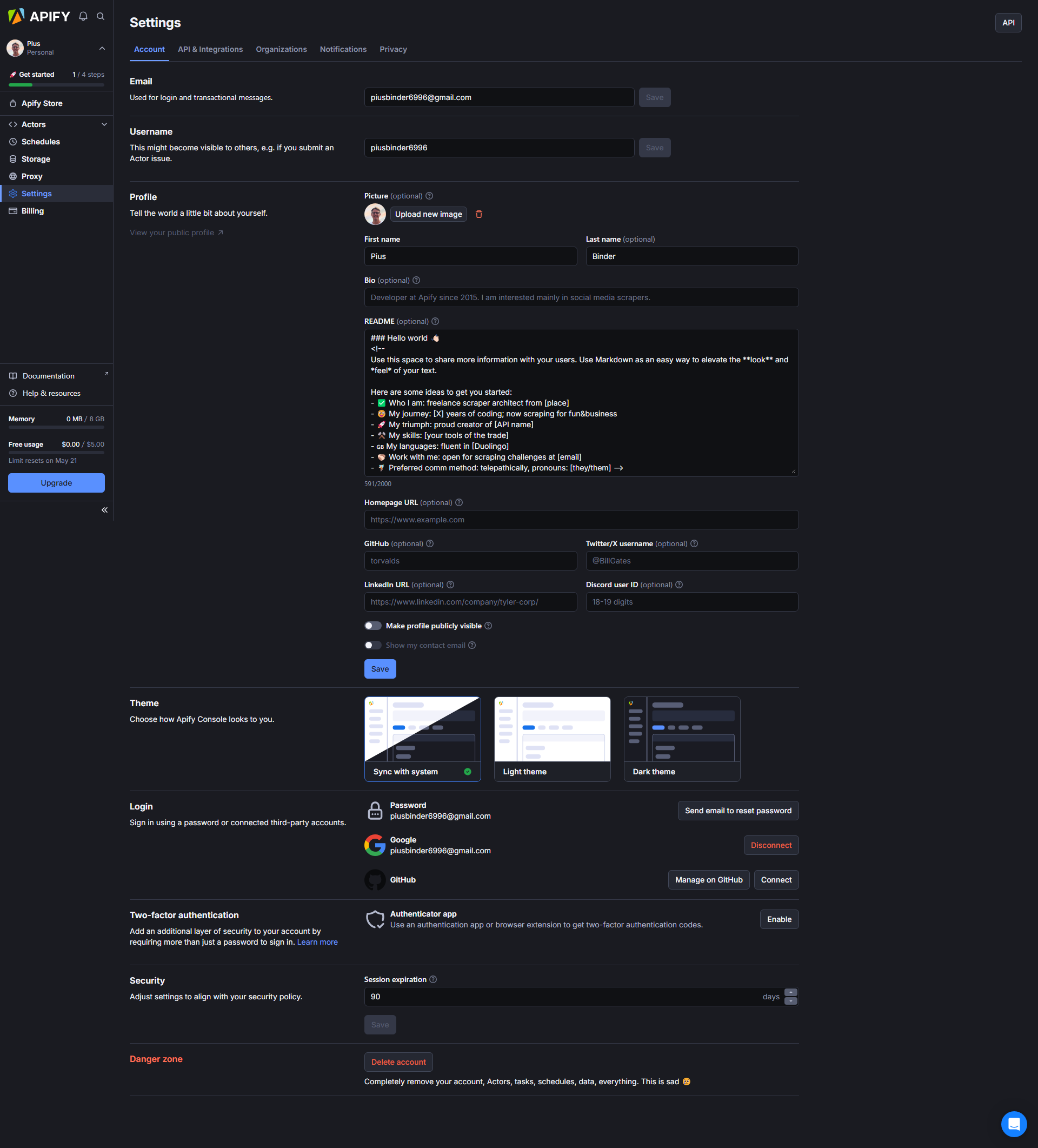
Task: Toggle Show my contact email switch
Action: coord(373,645)
